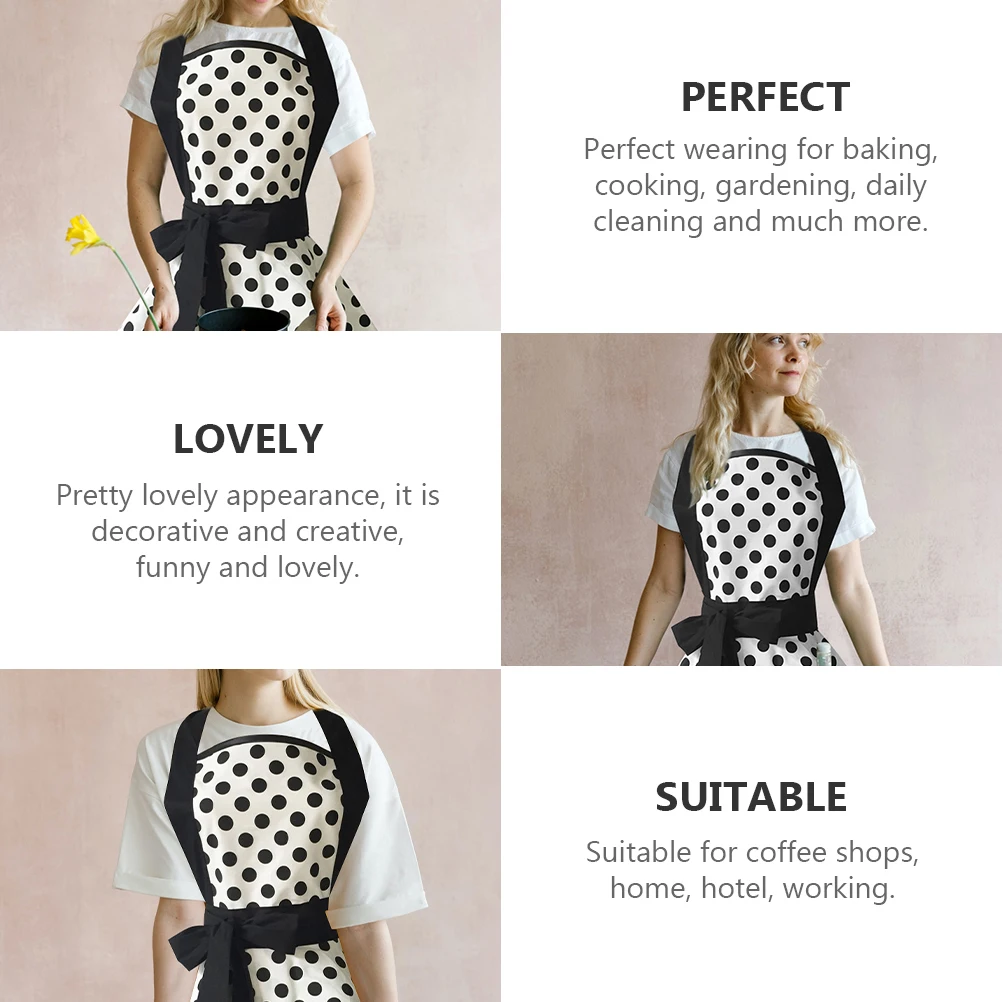
Task: Select the bottom close-up apron photo
Action: coord(250,835)
